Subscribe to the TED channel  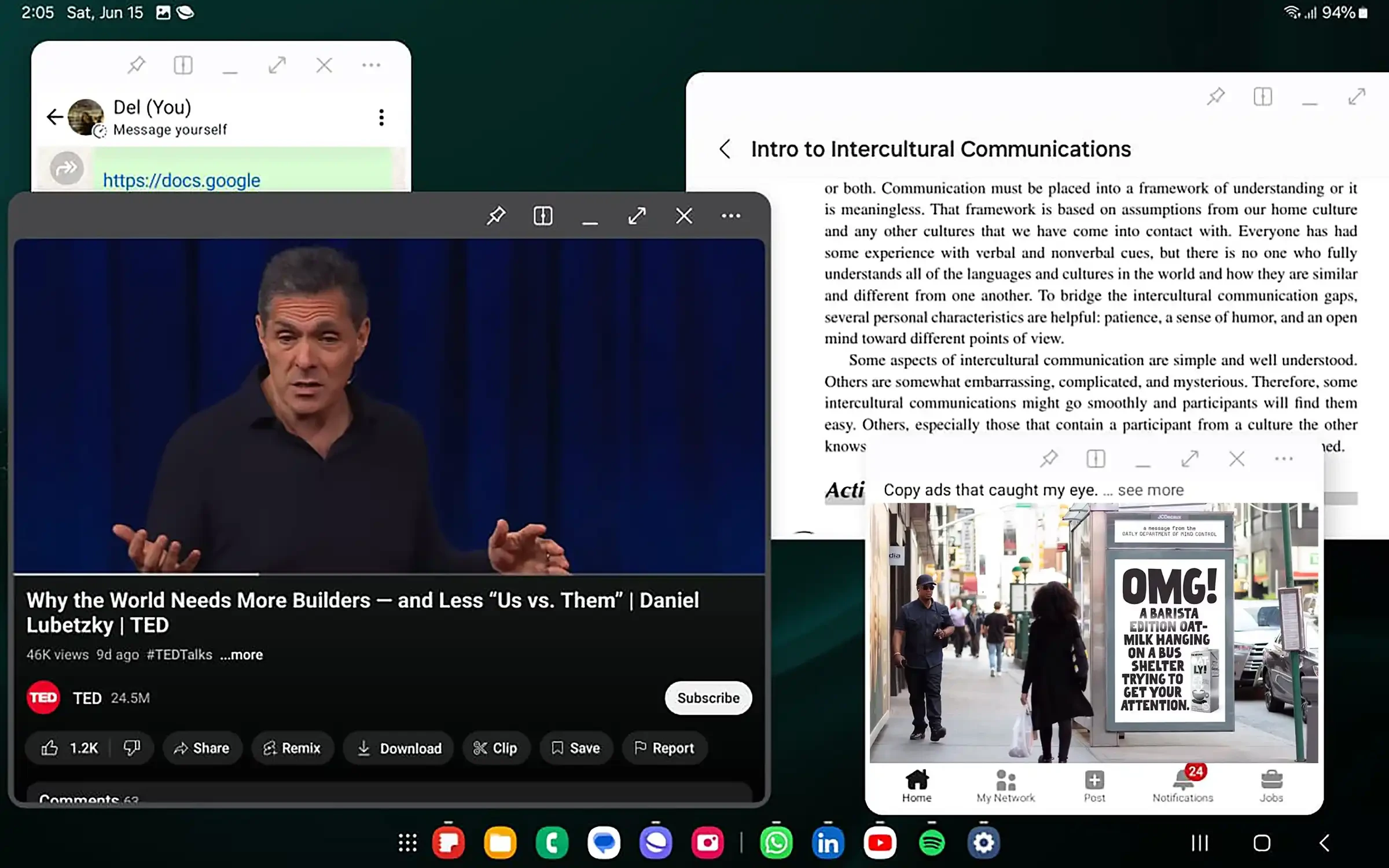tap(709, 697)
